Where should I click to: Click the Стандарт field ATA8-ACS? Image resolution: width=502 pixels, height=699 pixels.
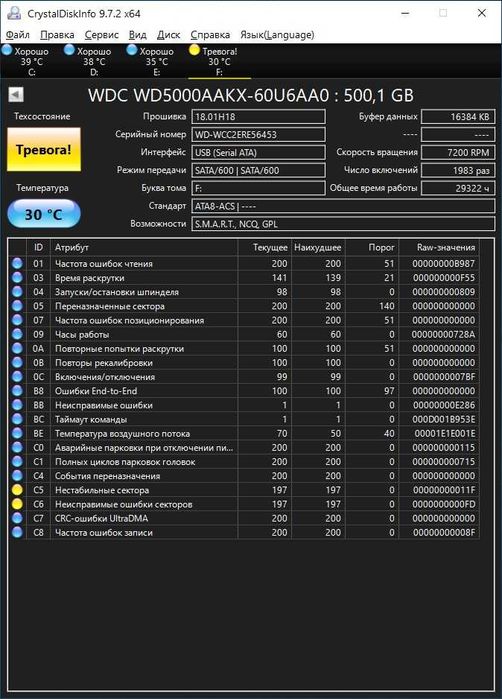point(343,206)
